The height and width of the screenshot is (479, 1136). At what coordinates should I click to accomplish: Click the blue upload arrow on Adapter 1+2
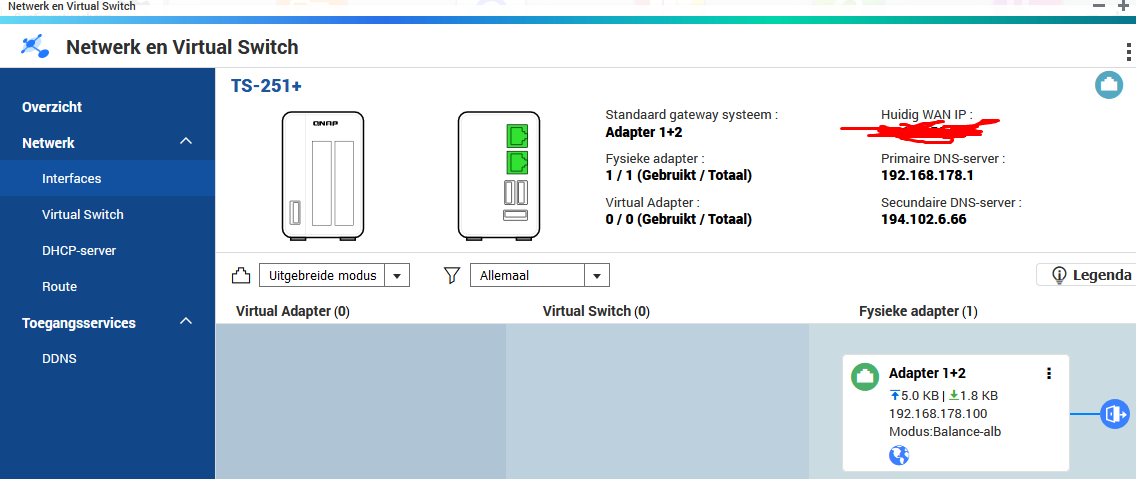point(895,396)
